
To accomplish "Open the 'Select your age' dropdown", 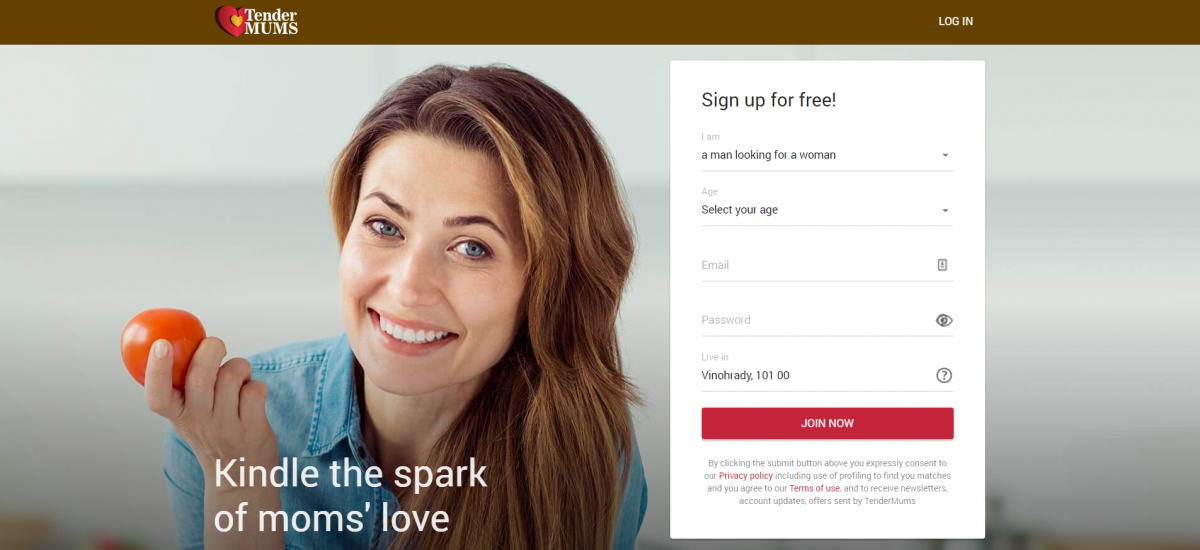I will pos(827,210).
